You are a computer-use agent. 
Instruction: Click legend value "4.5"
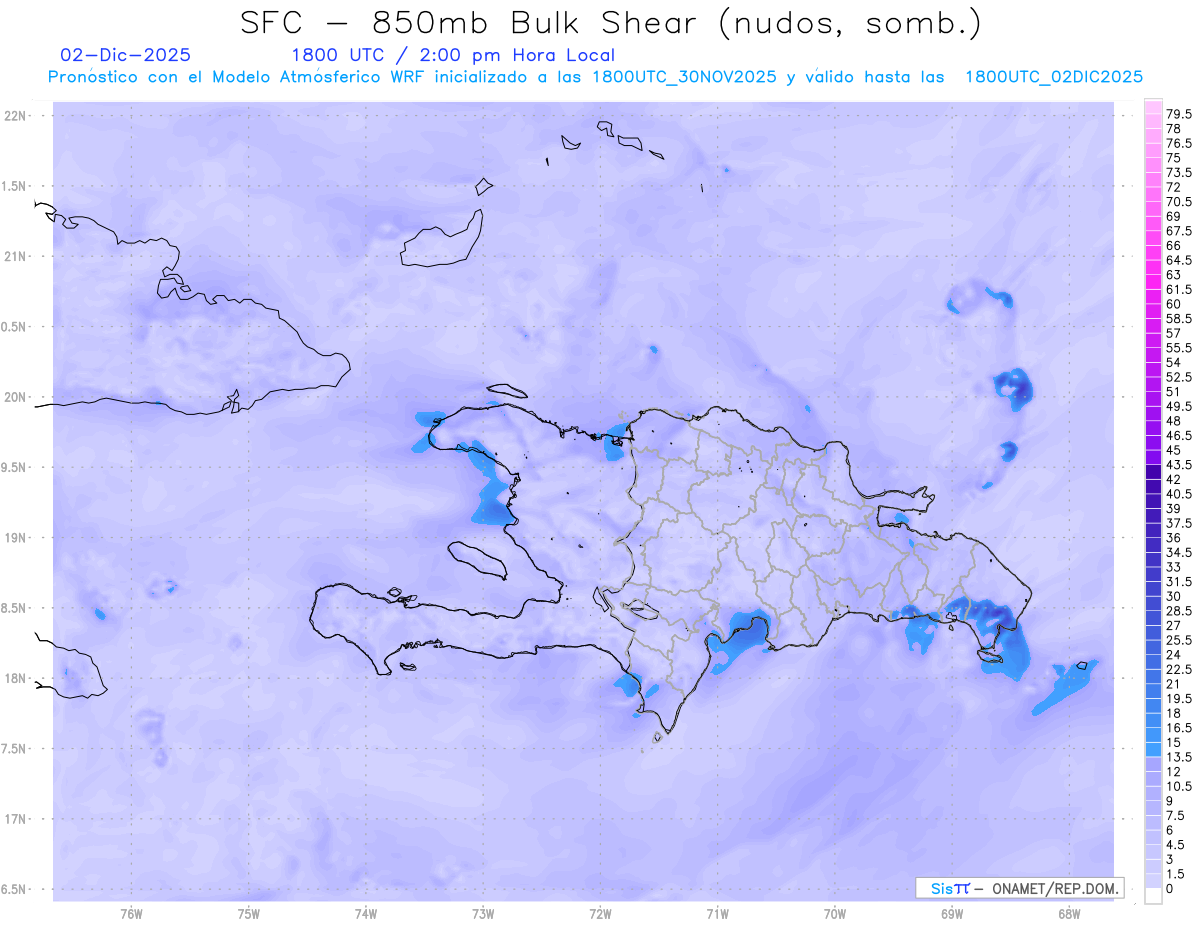tap(1176, 845)
